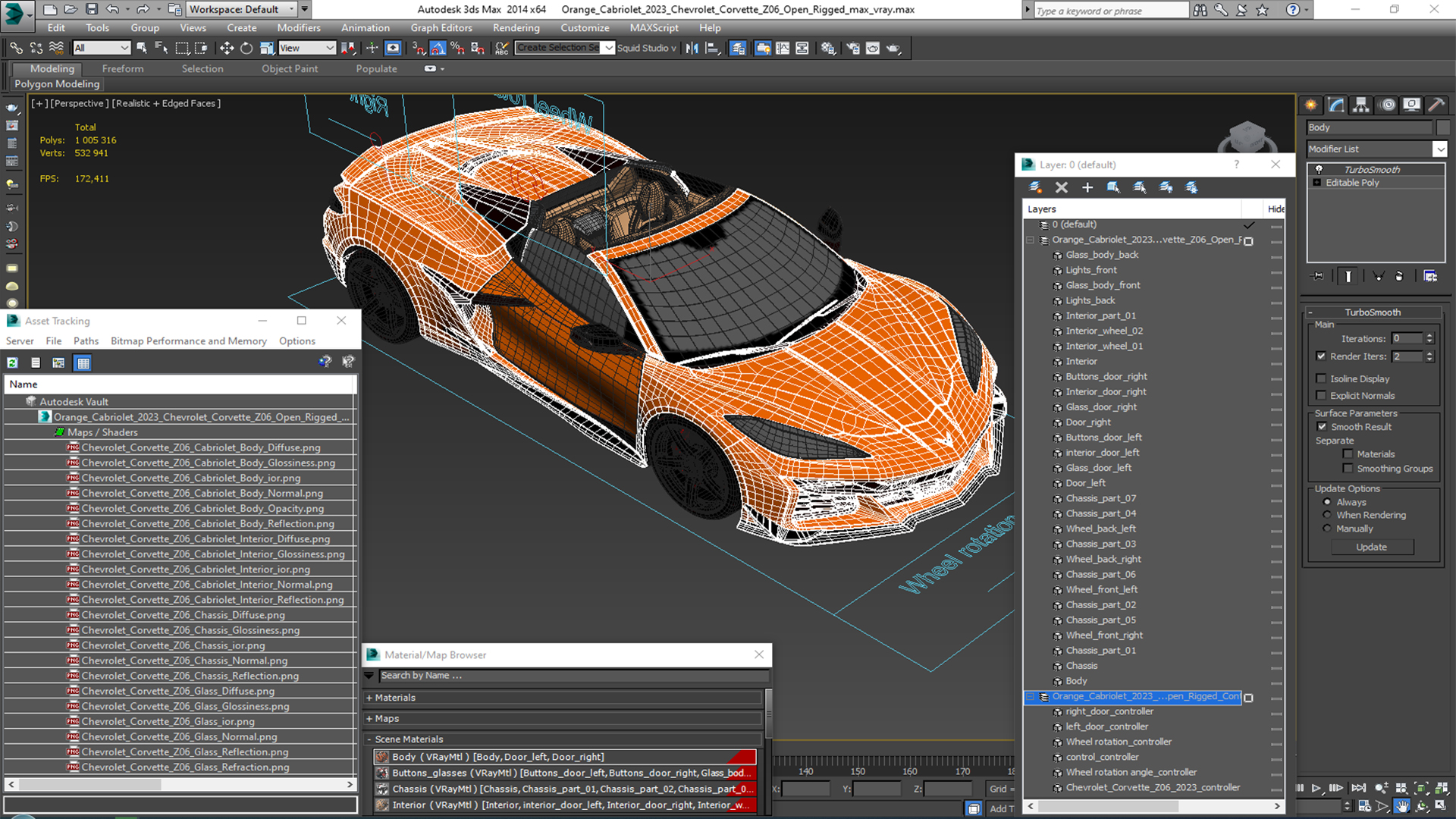Open the Hierarchy panel tab

(x=1361, y=105)
